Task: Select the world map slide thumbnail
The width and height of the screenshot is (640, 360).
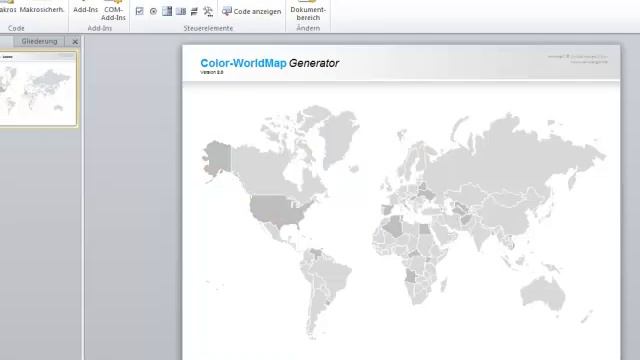Action: (38, 89)
